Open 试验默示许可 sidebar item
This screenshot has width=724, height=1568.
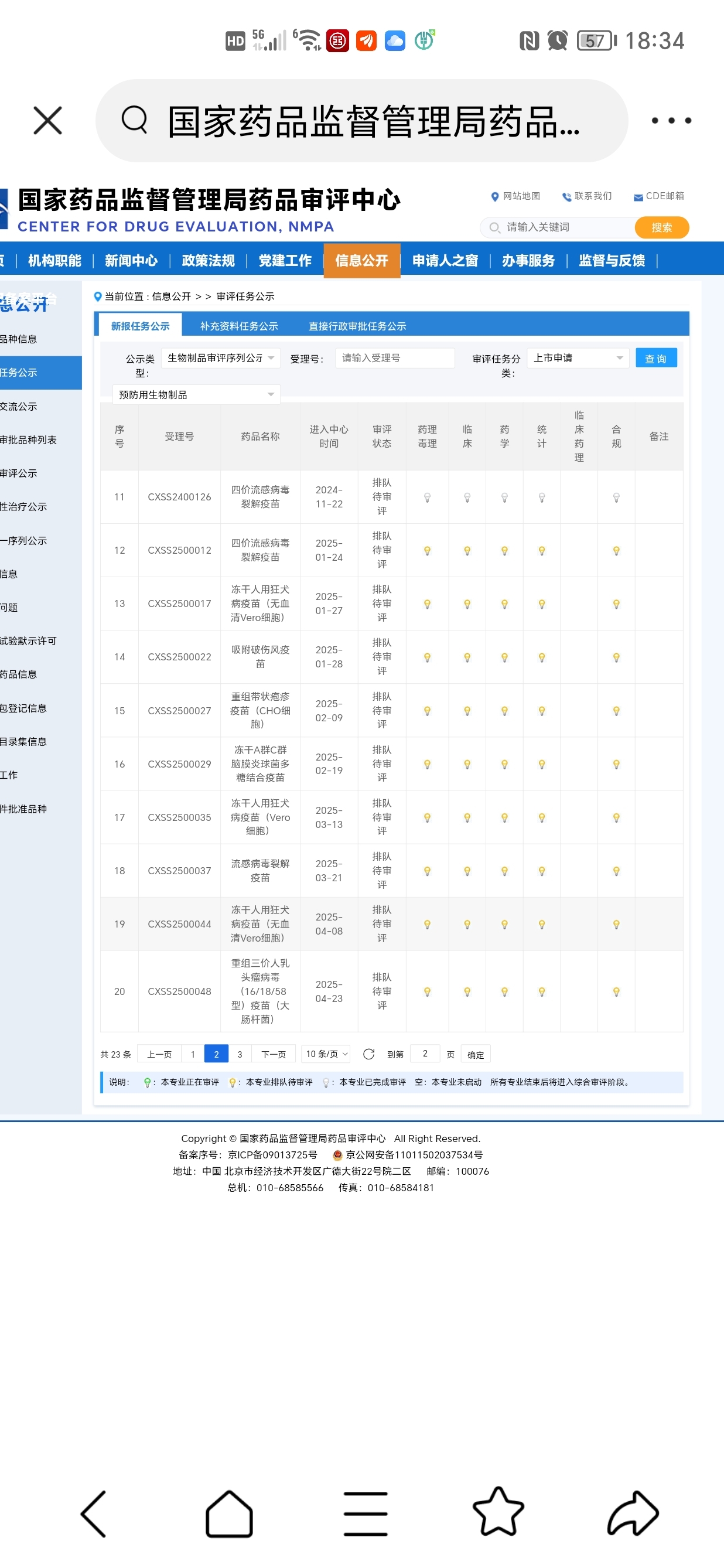[29, 641]
